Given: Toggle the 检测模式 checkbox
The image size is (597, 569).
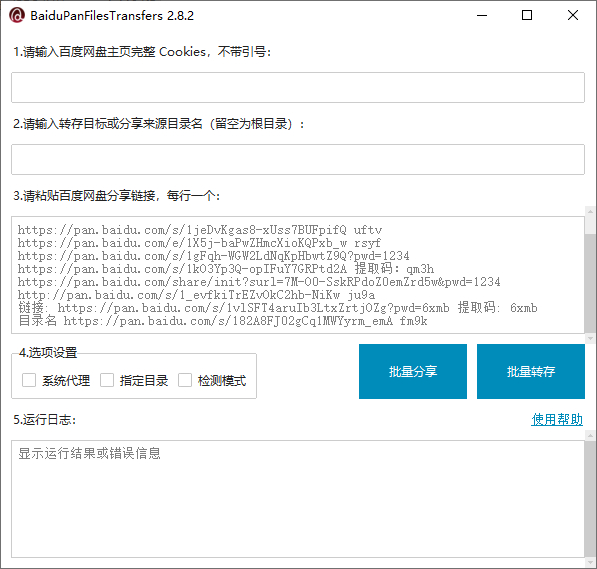Looking at the screenshot, I should pyautogui.click(x=185, y=380).
